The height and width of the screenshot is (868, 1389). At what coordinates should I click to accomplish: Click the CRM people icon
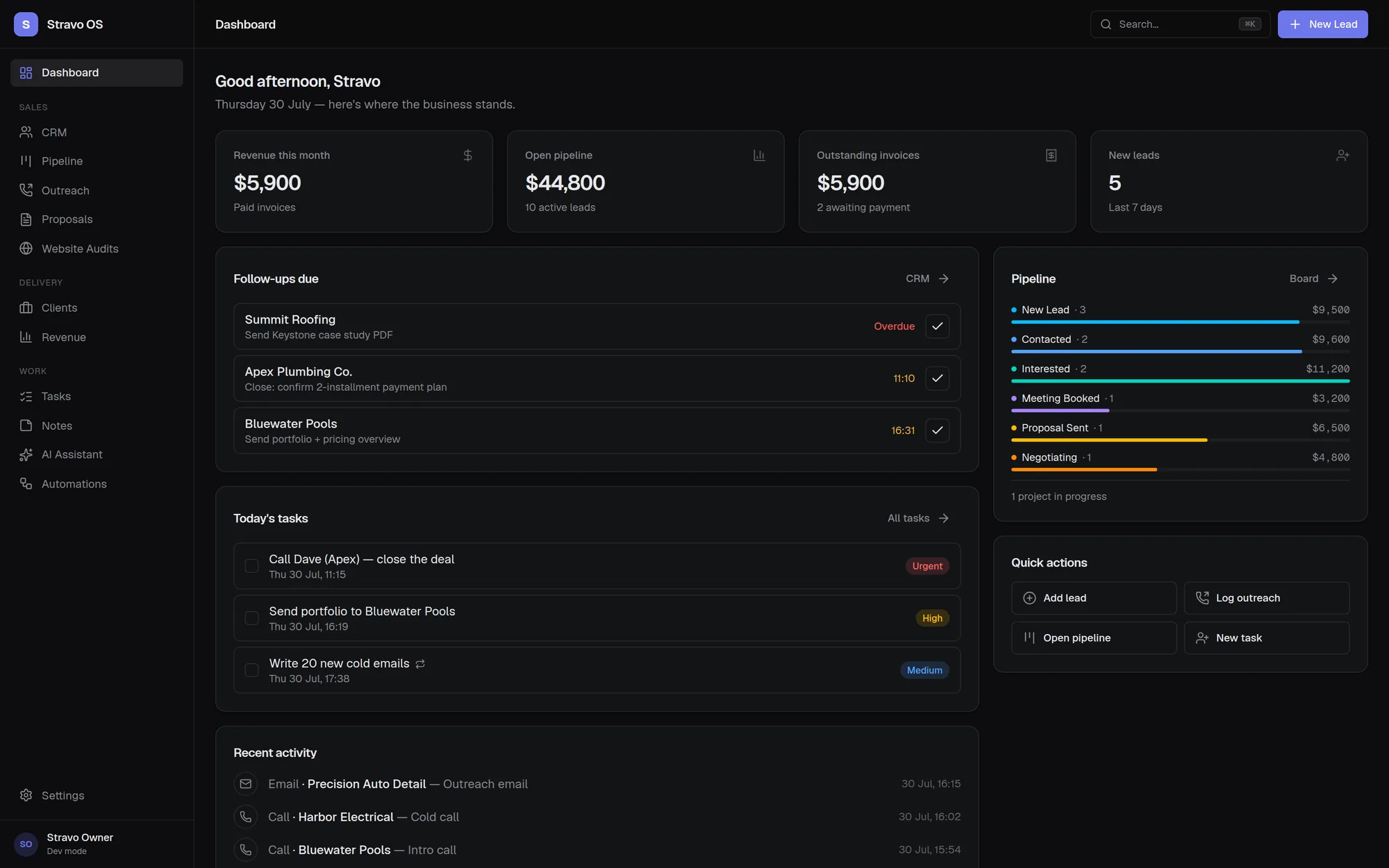pyautogui.click(x=26, y=132)
